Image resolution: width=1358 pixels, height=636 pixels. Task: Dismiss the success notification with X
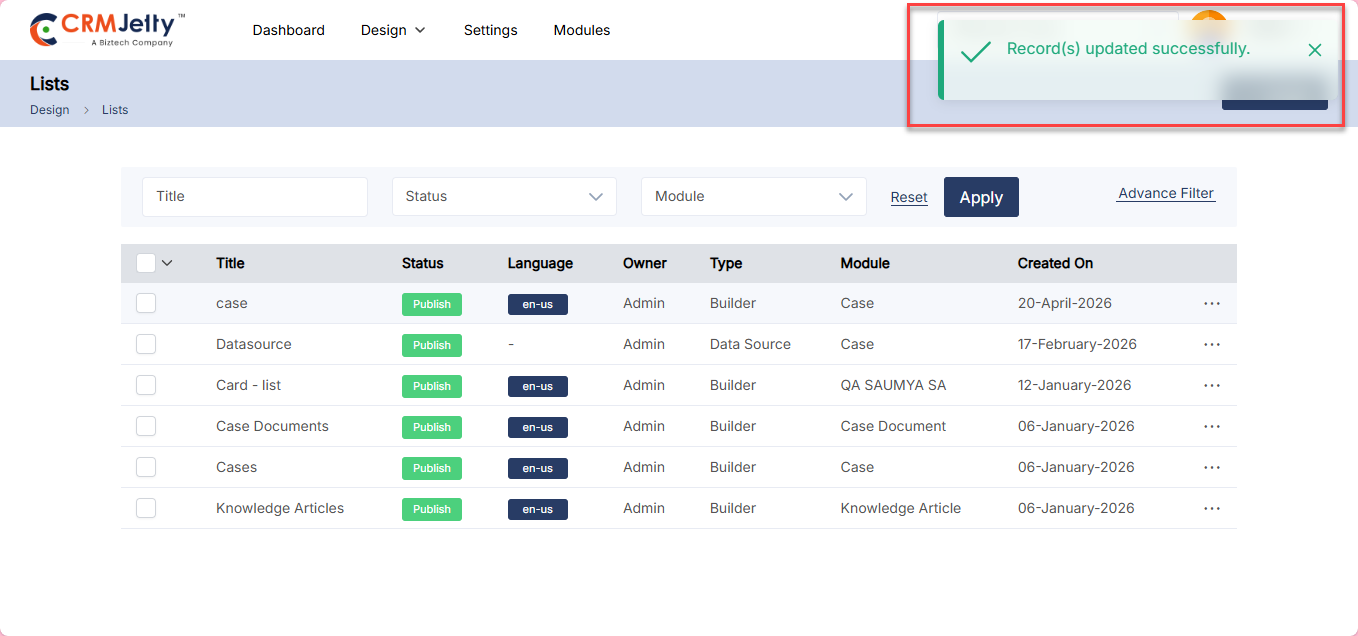pos(1314,50)
